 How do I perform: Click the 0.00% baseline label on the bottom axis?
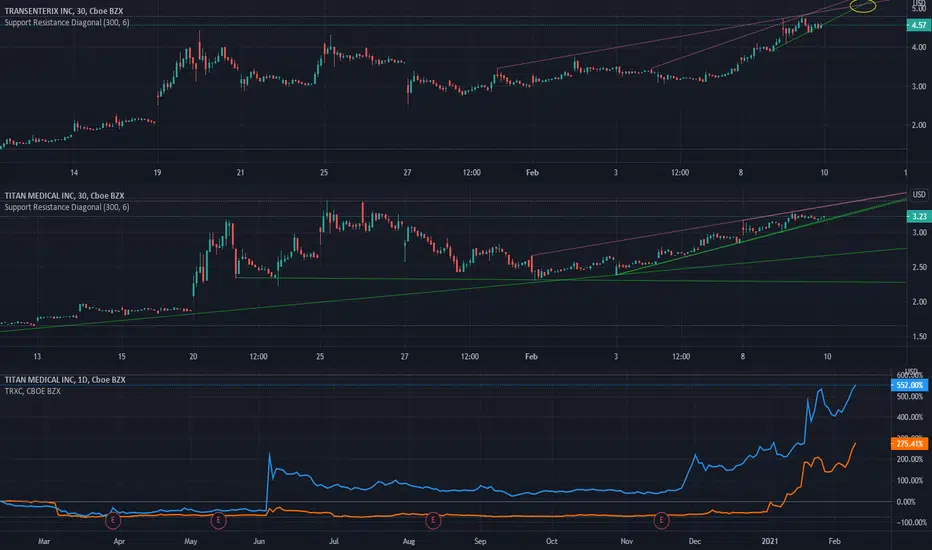coord(906,502)
